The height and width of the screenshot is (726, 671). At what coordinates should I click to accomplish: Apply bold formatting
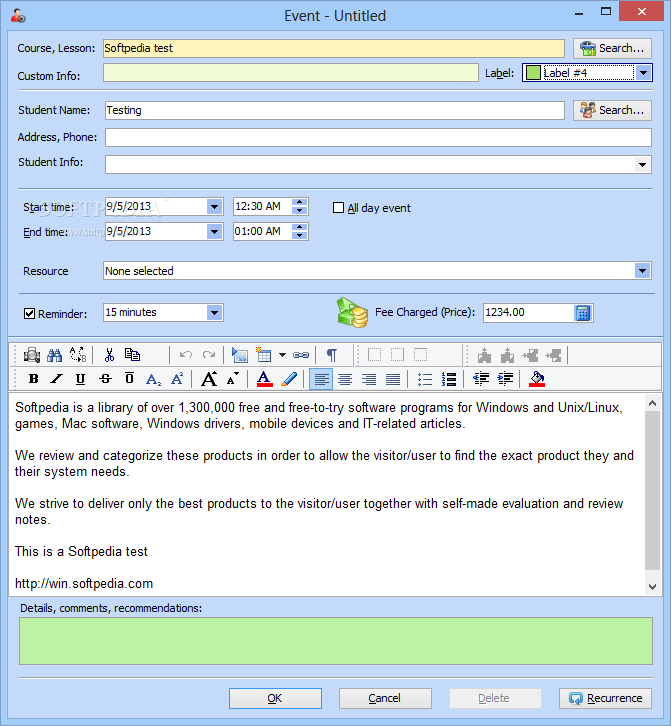pos(33,379)
